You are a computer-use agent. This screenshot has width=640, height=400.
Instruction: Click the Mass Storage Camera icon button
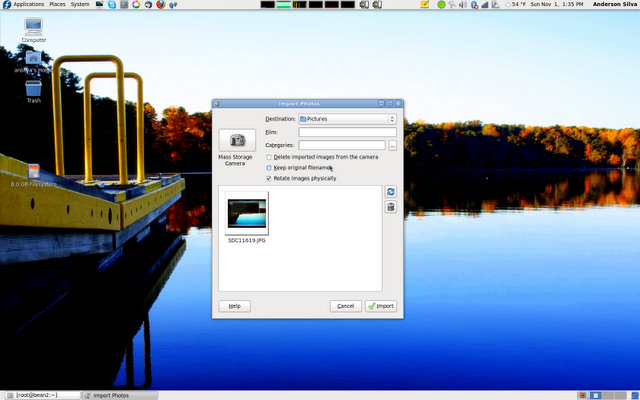[x=237, y=141]
